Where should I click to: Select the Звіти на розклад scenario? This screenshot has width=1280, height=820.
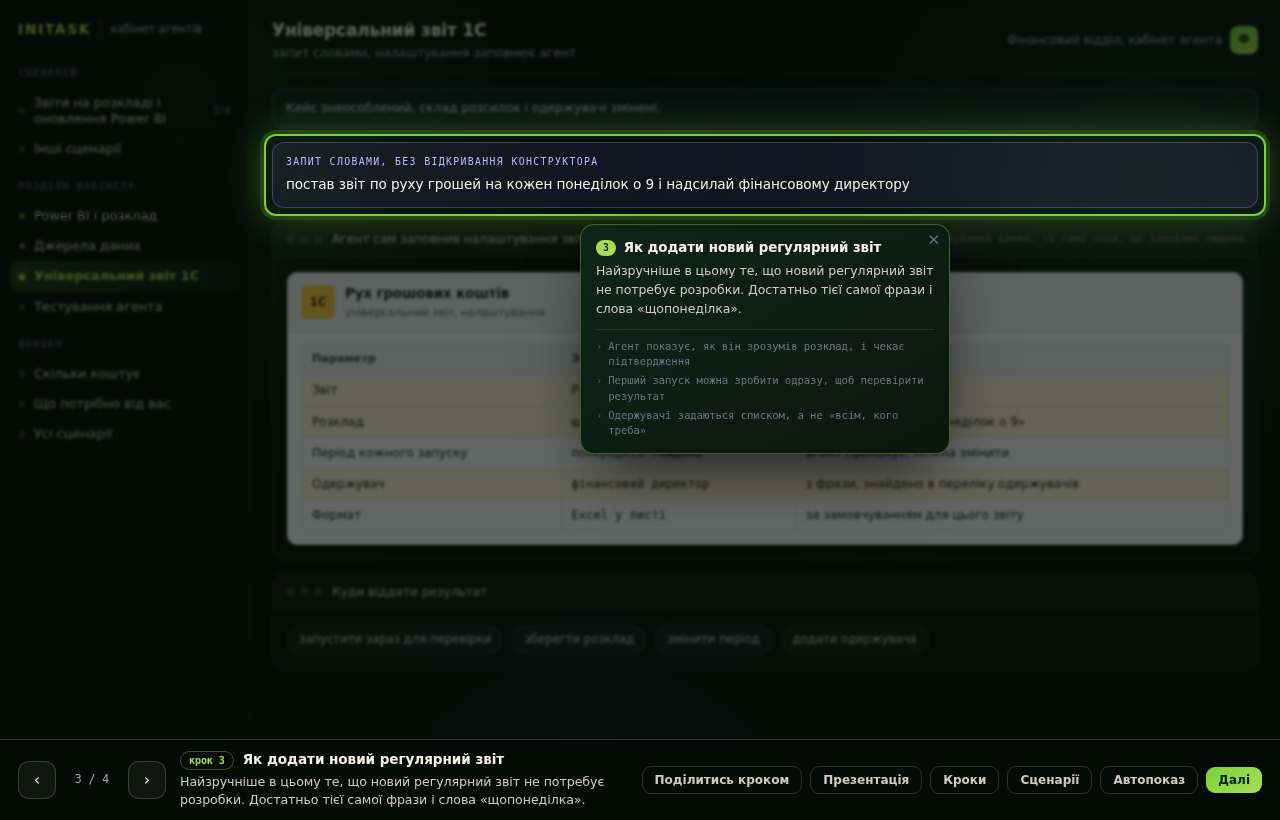(124, 110)
